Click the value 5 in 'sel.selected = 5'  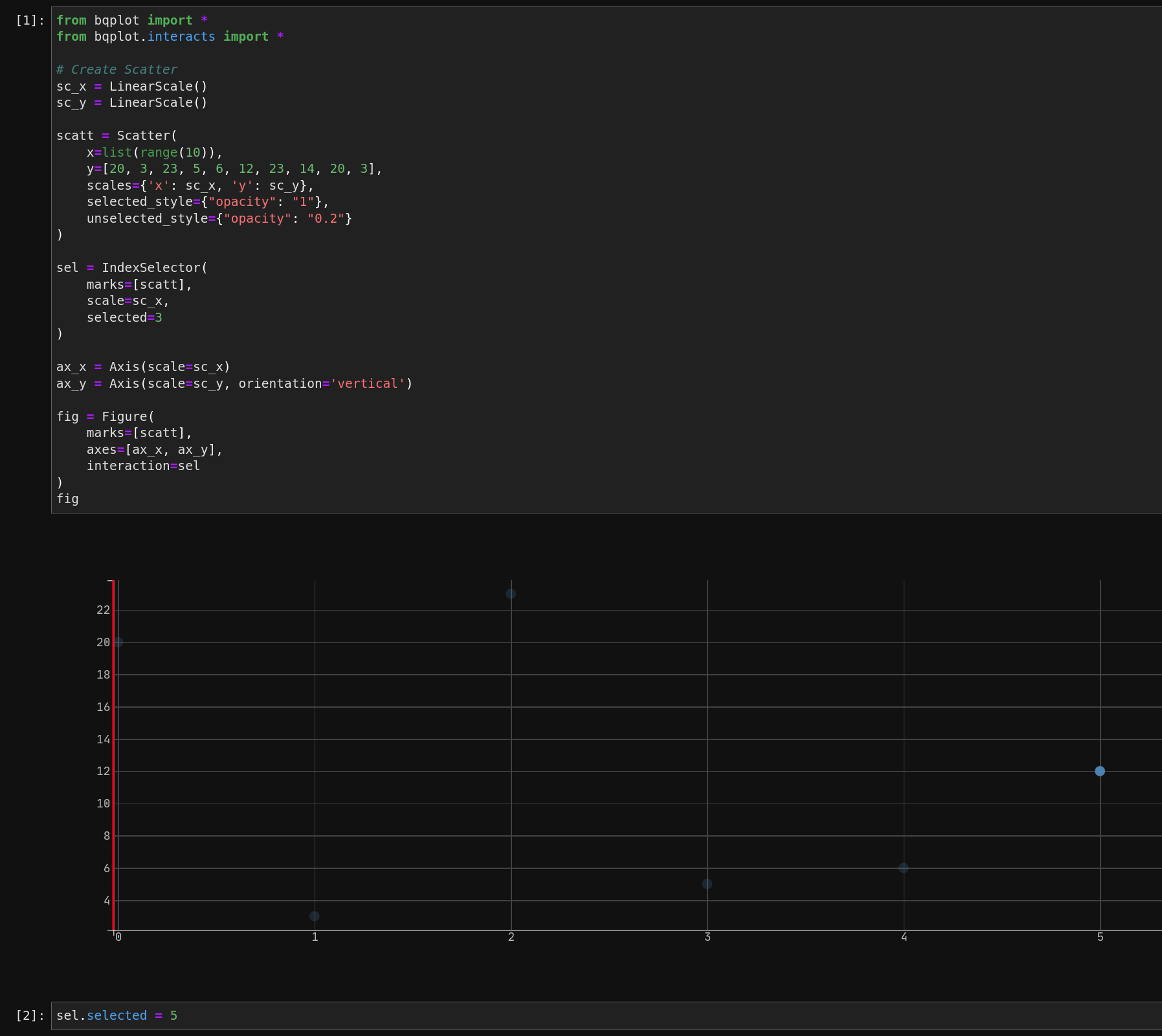pyautogui.click(x=173, y=1015)
